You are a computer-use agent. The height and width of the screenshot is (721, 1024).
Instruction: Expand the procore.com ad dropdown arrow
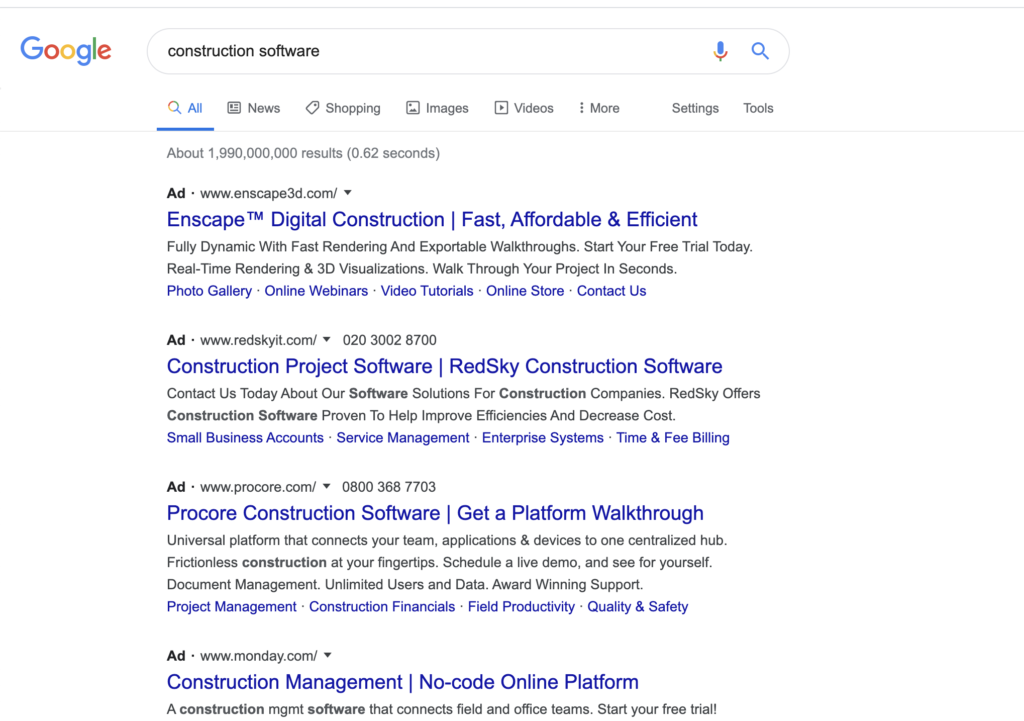pyautogui.click(x=327, y=487)
